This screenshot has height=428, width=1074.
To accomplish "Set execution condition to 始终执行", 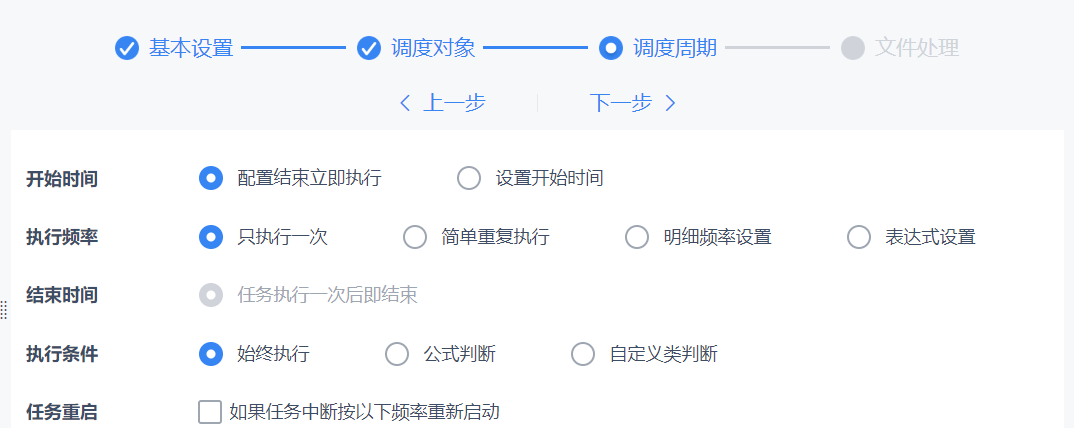I will pyautogui.click(x=211, y=354).
